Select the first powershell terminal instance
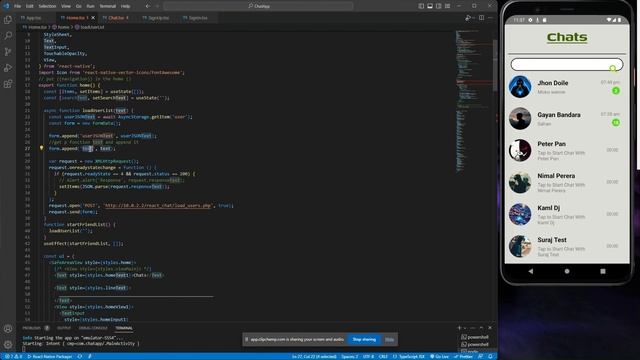The image size is (640, 360). [x=475, y=337]
